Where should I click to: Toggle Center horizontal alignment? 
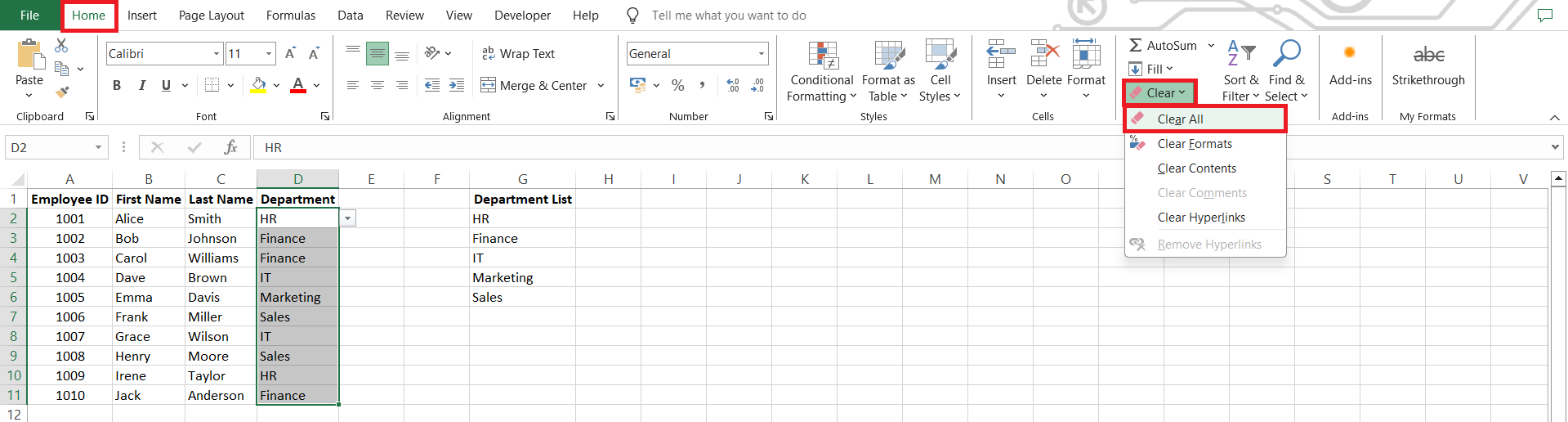377,85
